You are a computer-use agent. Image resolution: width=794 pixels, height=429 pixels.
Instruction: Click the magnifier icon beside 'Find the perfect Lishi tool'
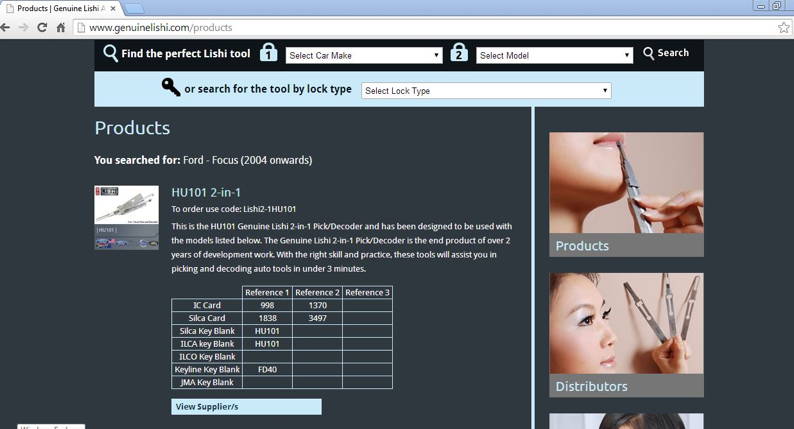(x=110, y=53)
